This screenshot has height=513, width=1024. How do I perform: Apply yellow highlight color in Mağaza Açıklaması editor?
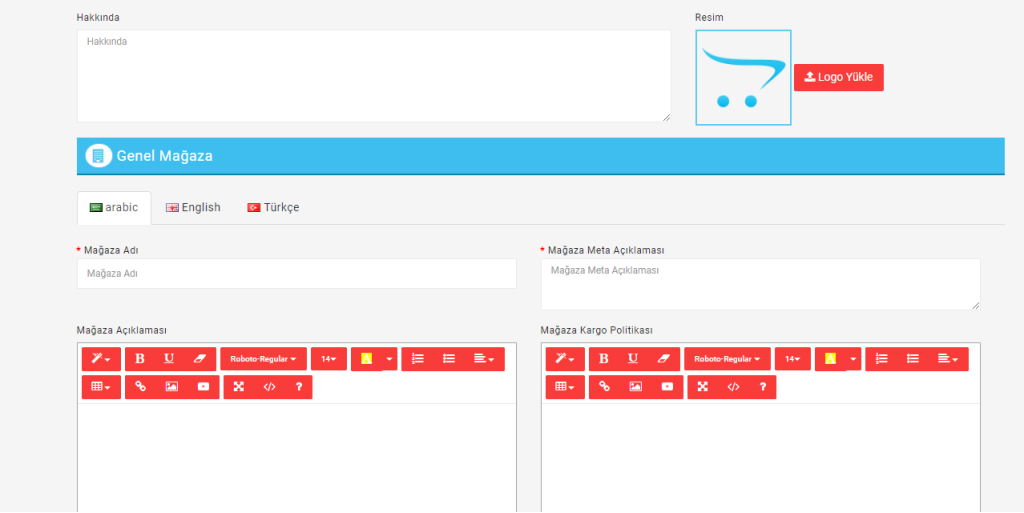tap(366, 359)
